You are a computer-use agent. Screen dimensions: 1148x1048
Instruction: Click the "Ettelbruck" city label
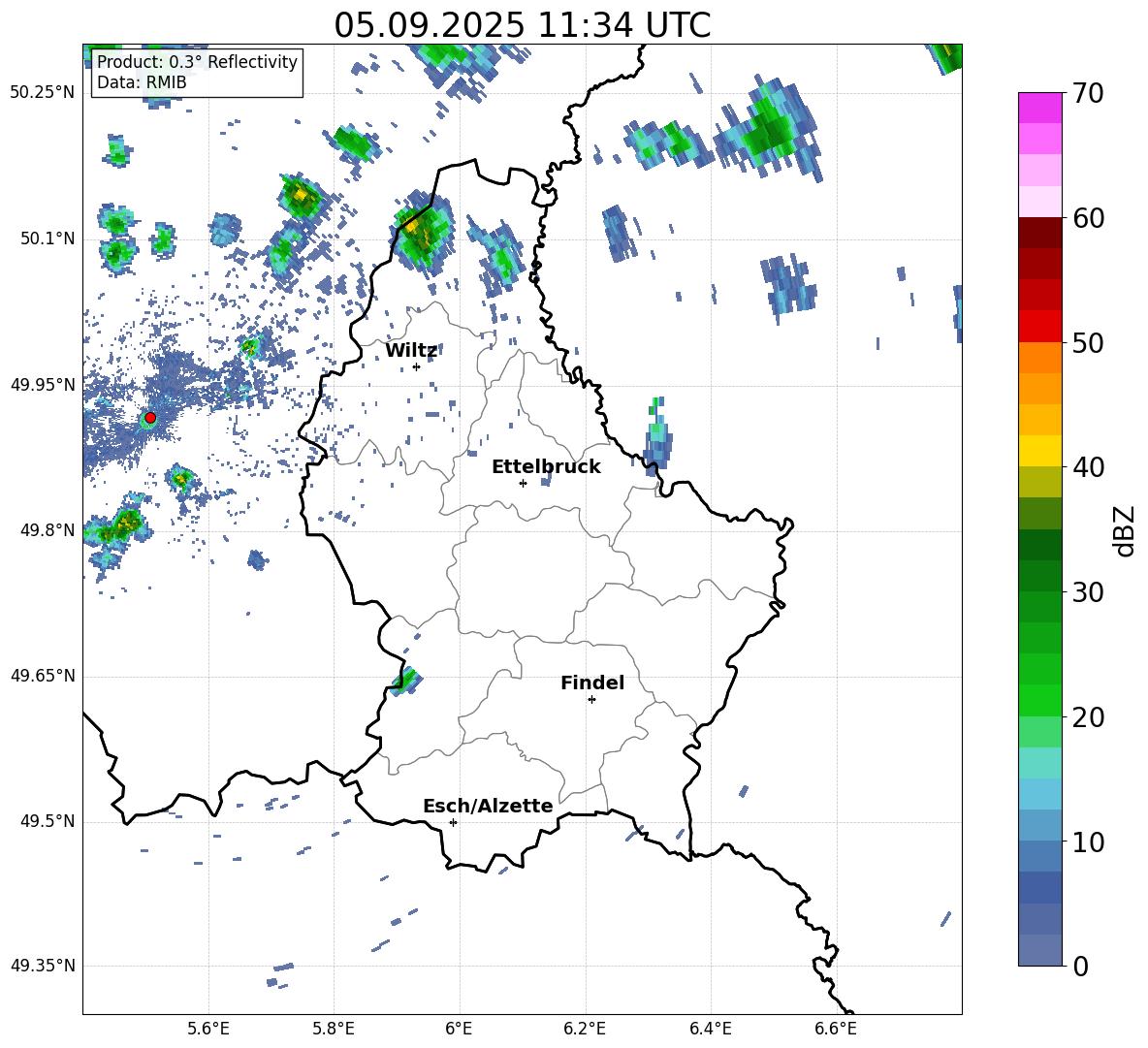546,467
